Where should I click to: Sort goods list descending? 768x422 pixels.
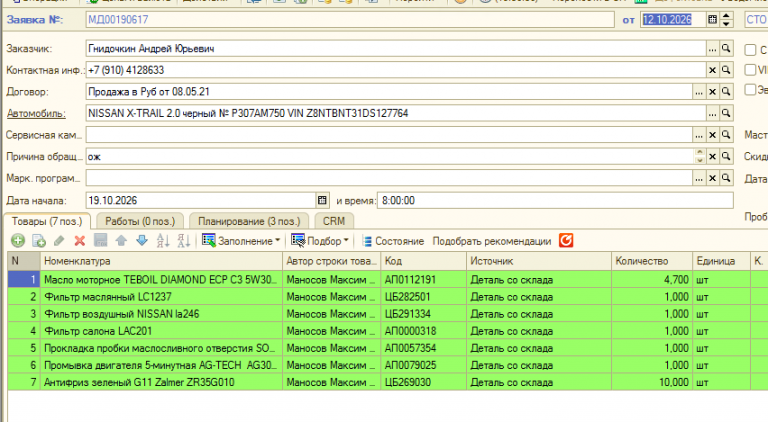184,240
